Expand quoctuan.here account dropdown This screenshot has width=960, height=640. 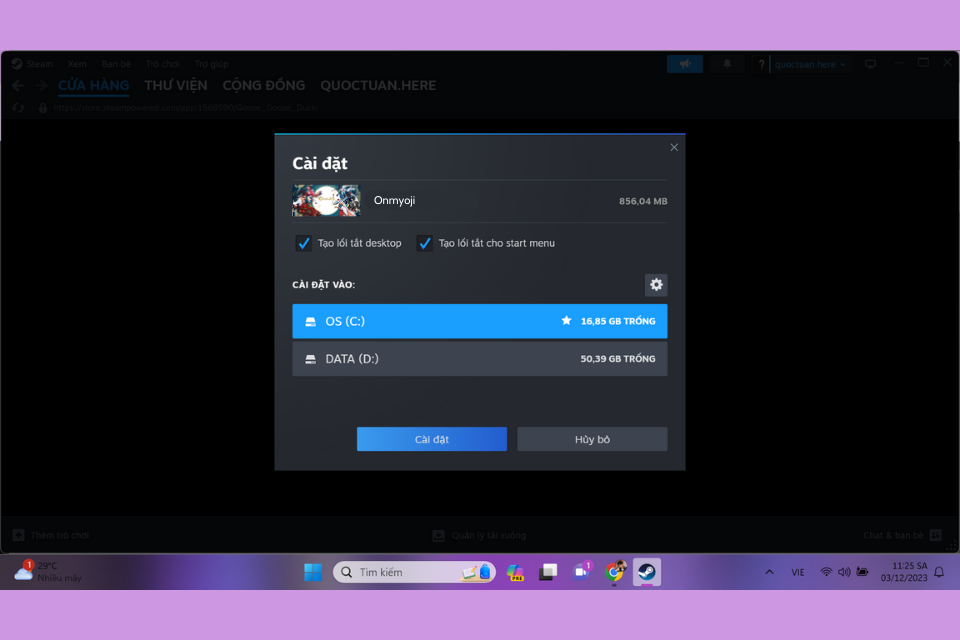click(809, 64)
